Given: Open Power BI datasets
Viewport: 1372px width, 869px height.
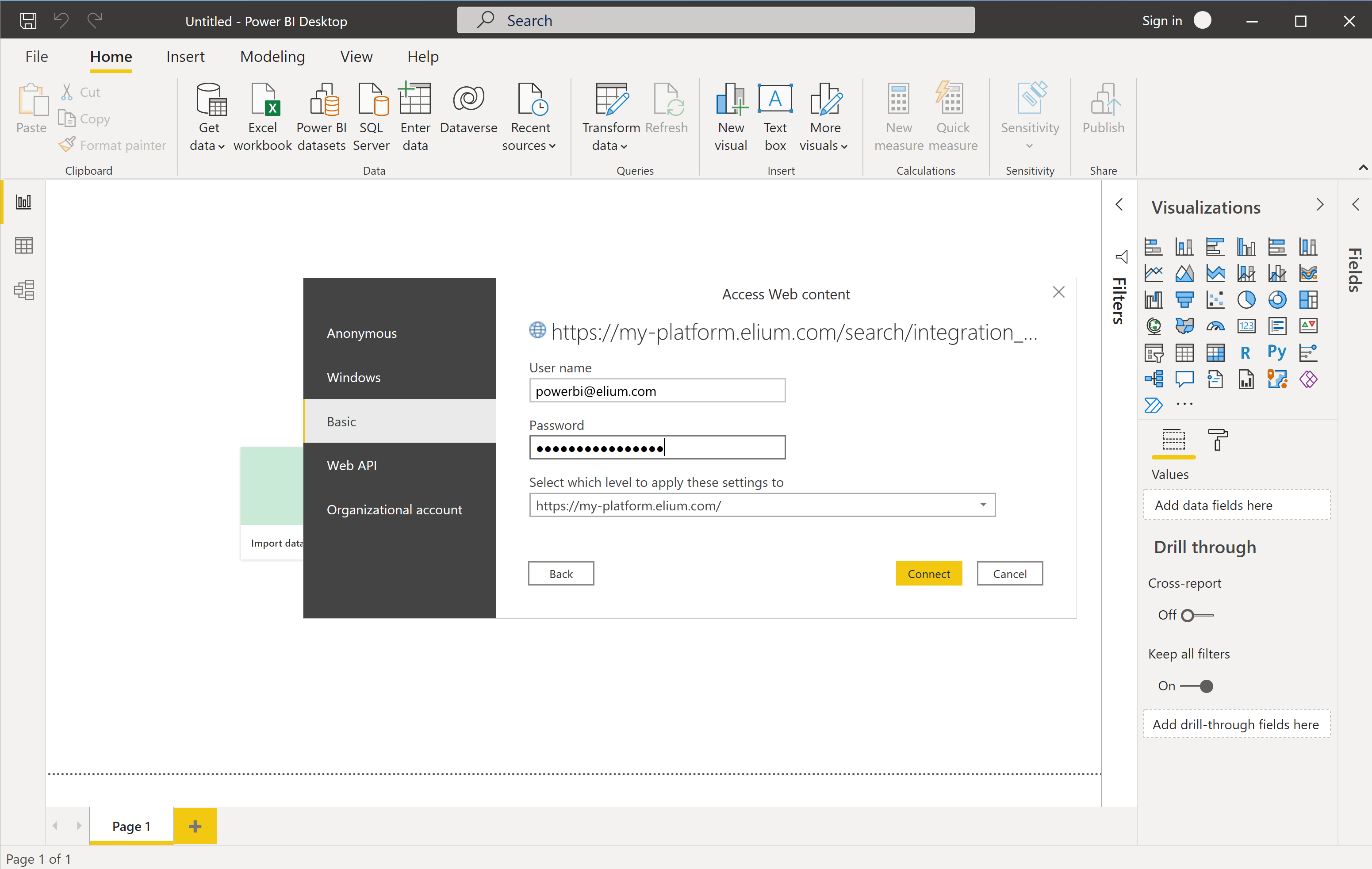Looking at the screenshot, I should pyautogui.click(x=322, y=117).
